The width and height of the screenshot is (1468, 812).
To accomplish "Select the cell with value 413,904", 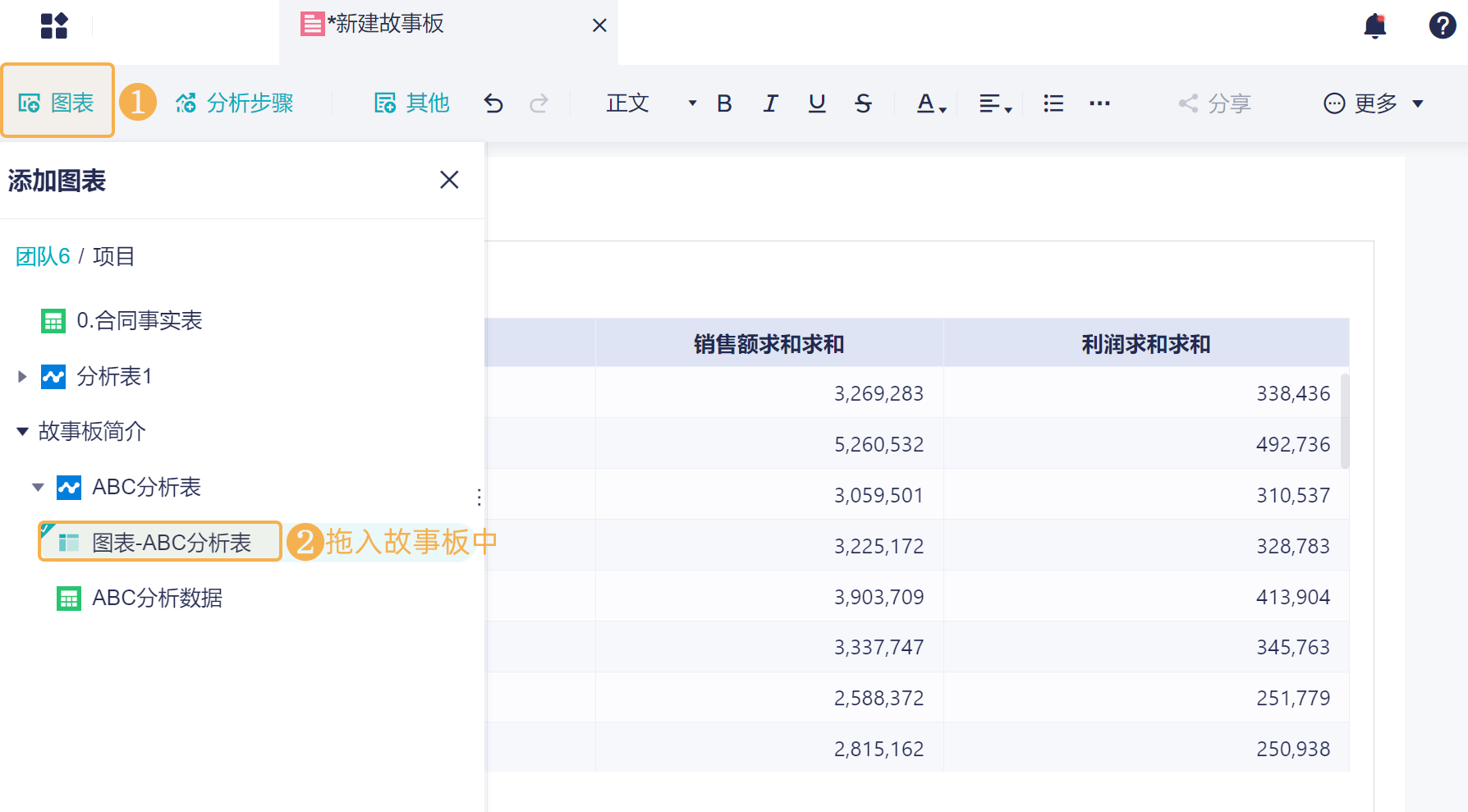I will click(1146, 597).
